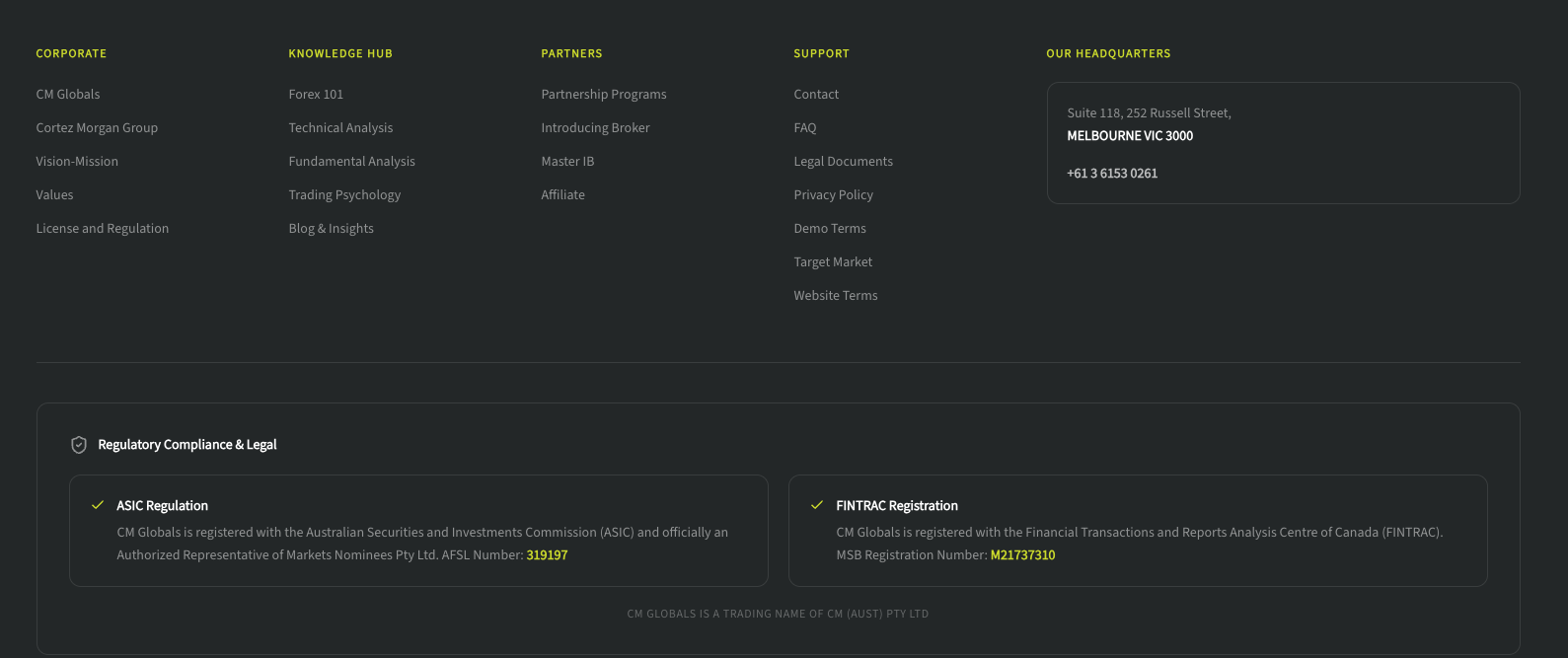Open the FAQ page
Screen dimensions: 1568x658
coord(805,127)
